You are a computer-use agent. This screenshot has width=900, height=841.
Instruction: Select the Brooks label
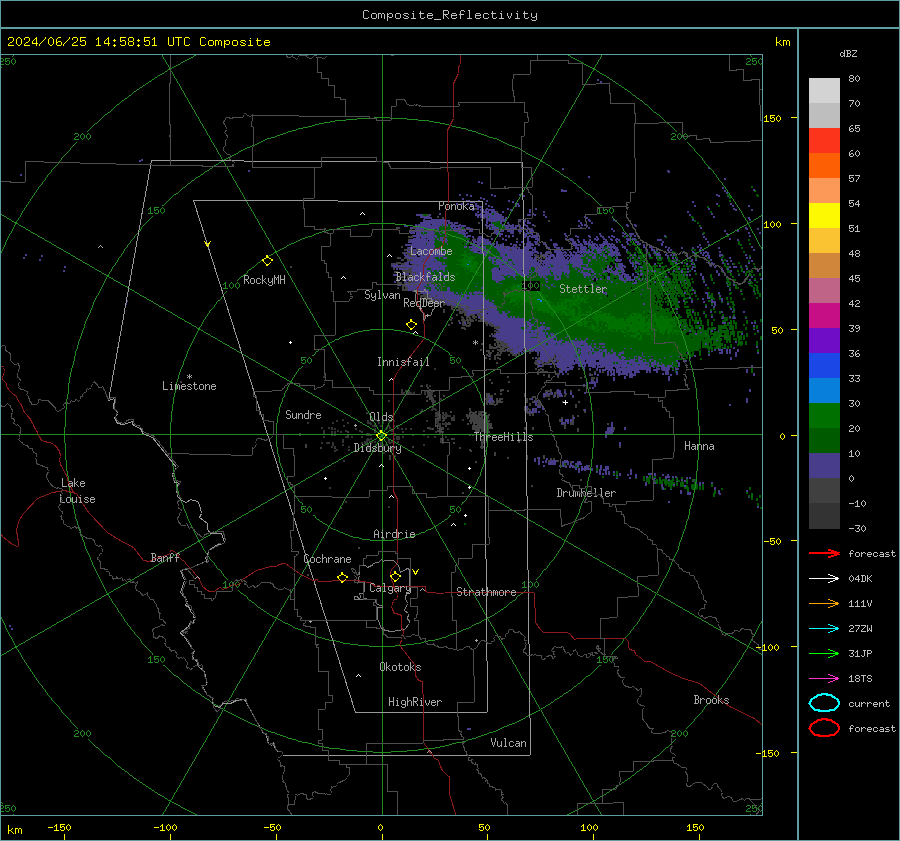(x=711, y=700)
